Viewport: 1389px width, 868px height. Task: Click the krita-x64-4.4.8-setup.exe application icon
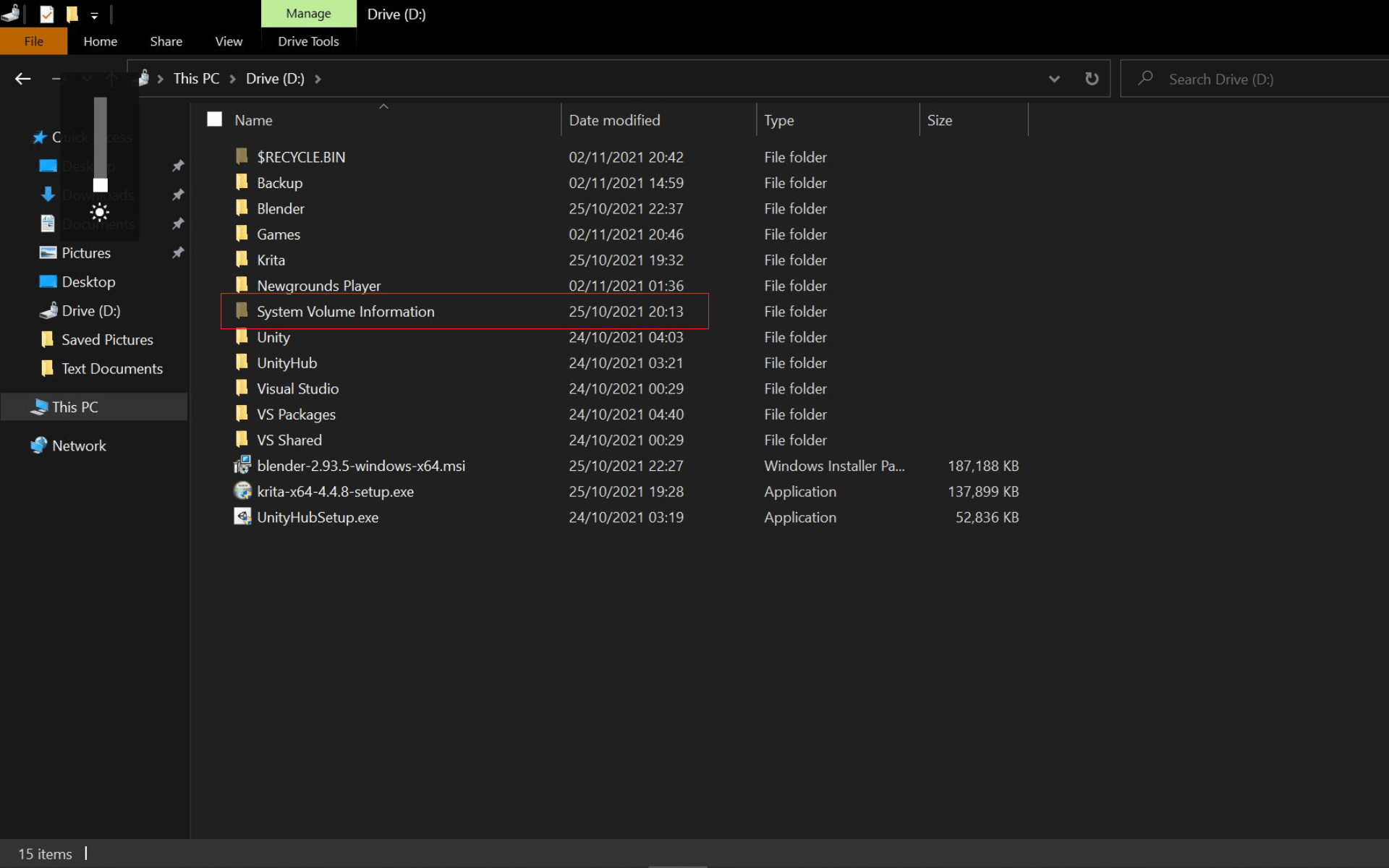pos(242,491)
